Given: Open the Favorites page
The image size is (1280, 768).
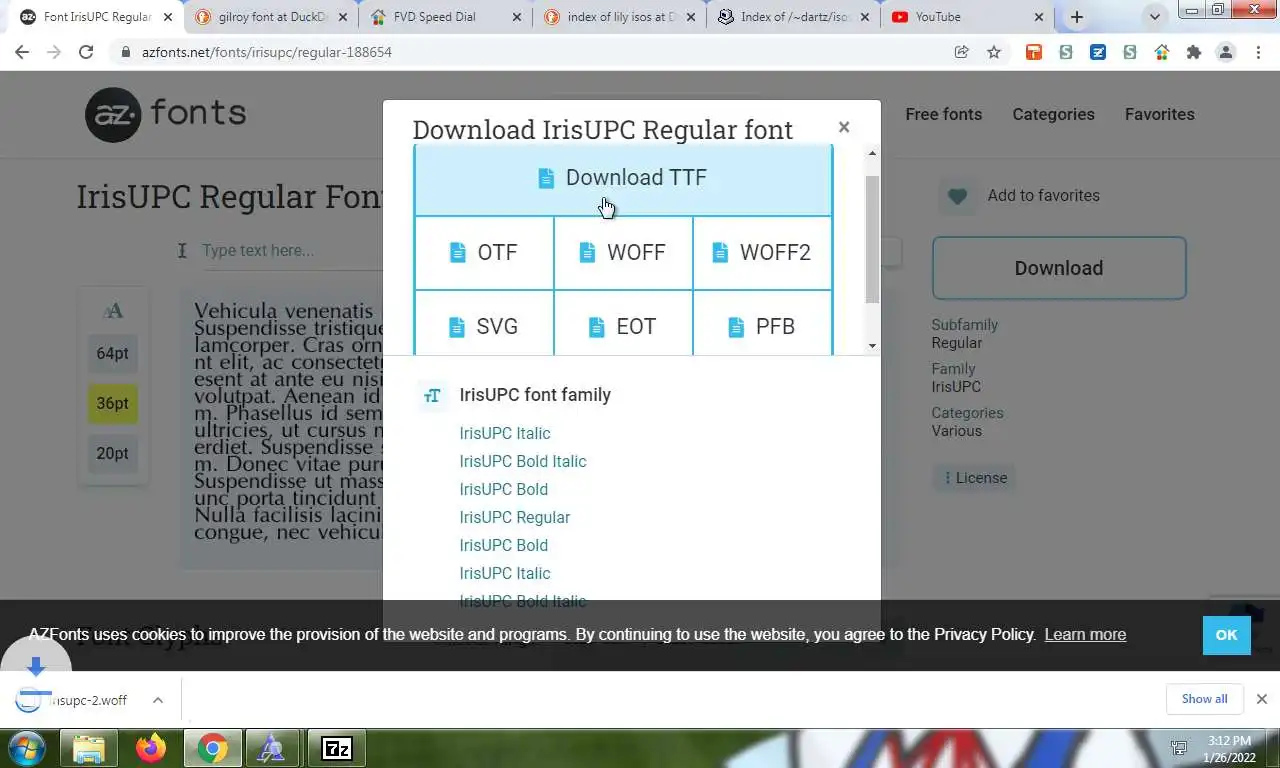Looking at the screenshot, I should tap(1160, 114).
